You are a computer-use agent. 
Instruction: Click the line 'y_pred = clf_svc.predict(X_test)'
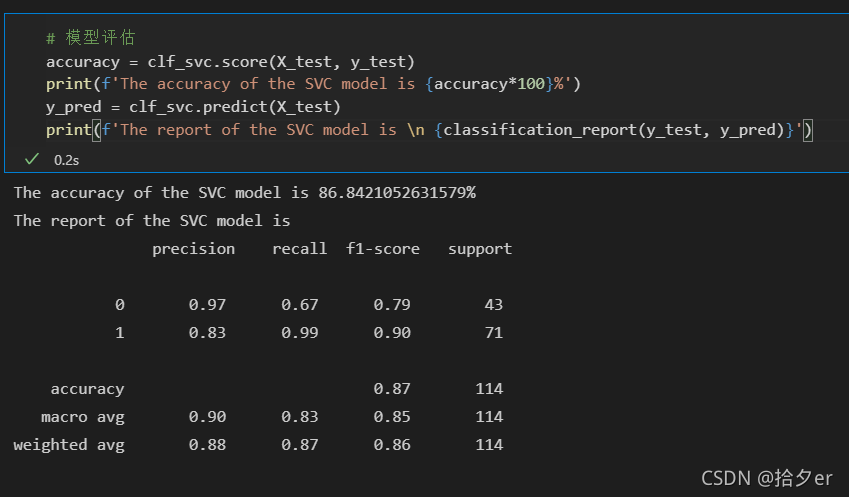193,107
